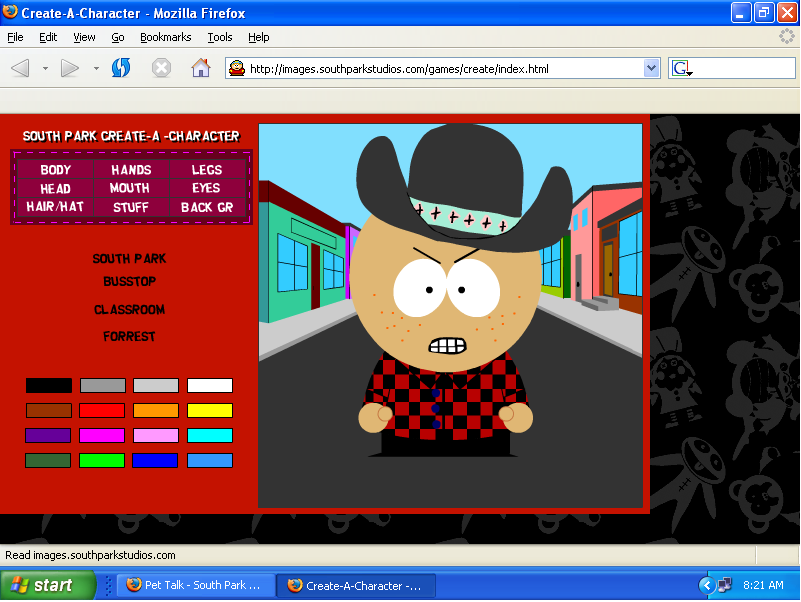This screenshot has width=801, height=602.
Task: Click the Firefox logo in the title bar
Action: tap(9, 12)
